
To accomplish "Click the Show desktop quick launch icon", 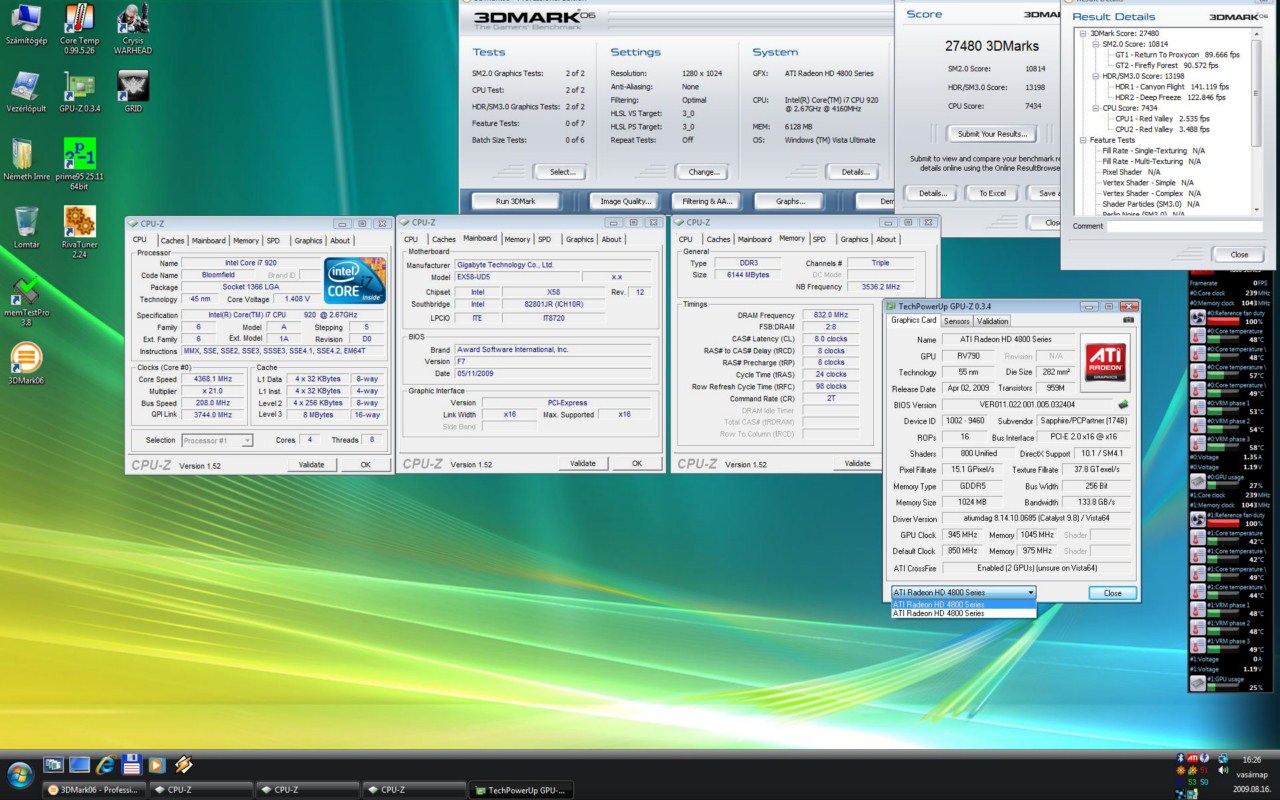I will pyautogui.click(x=79, y=766).
